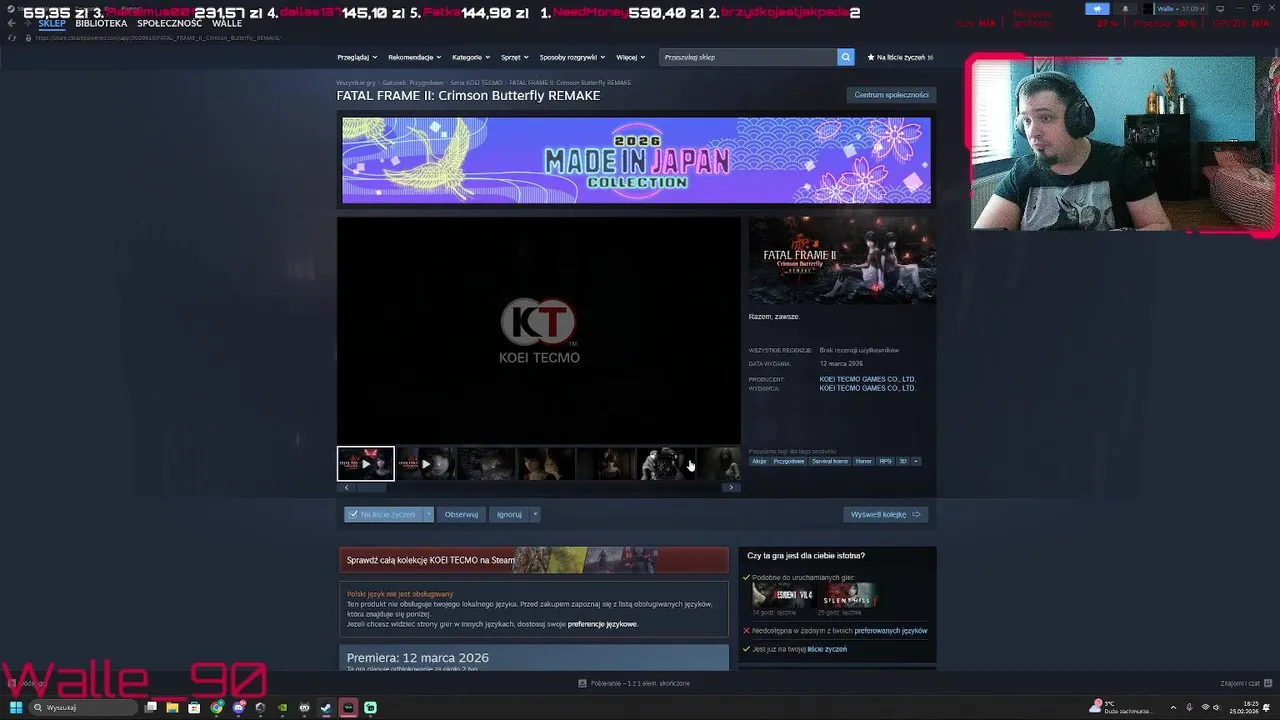Image resolution: width=1280 pixels, height=720 pixels.
Task: Open the Kategorie dropdown menu
Action: click(x=470, y=57)
